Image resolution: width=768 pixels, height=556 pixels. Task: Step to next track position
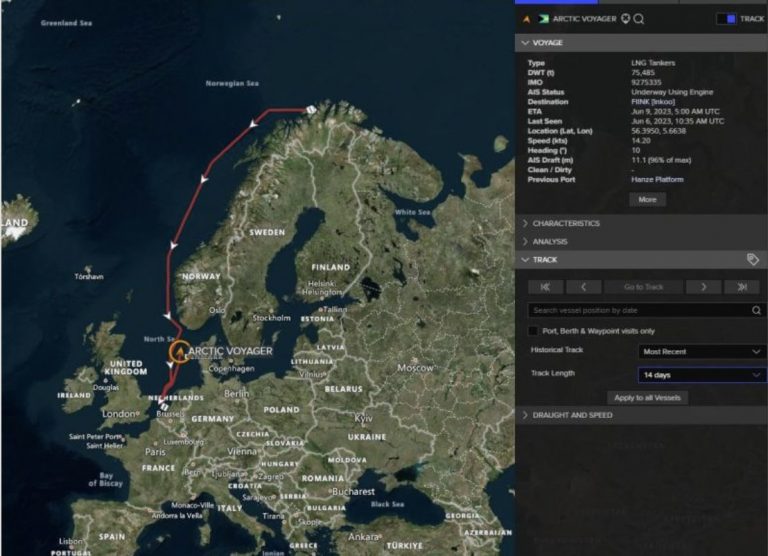tap(703, 287)
